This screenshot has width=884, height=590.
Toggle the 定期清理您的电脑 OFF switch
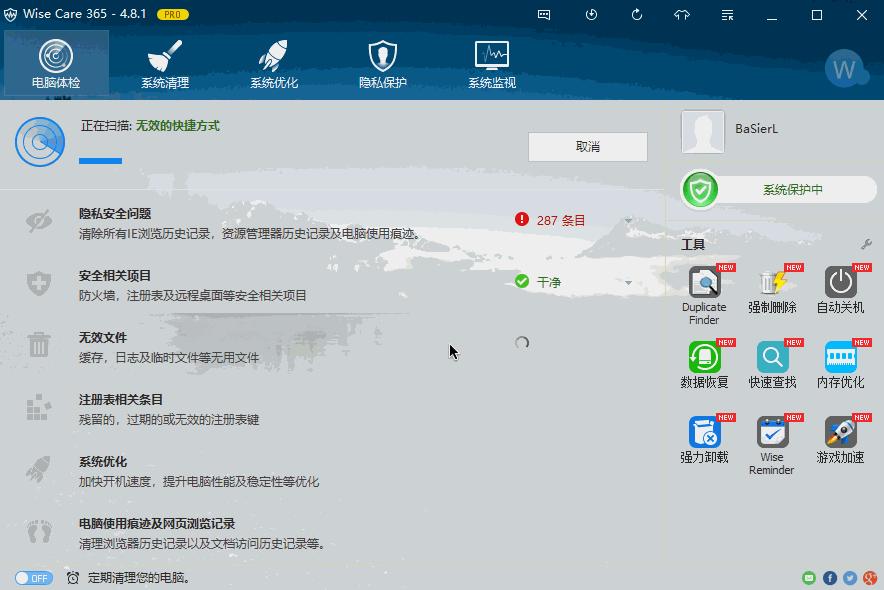coord(34,578)
